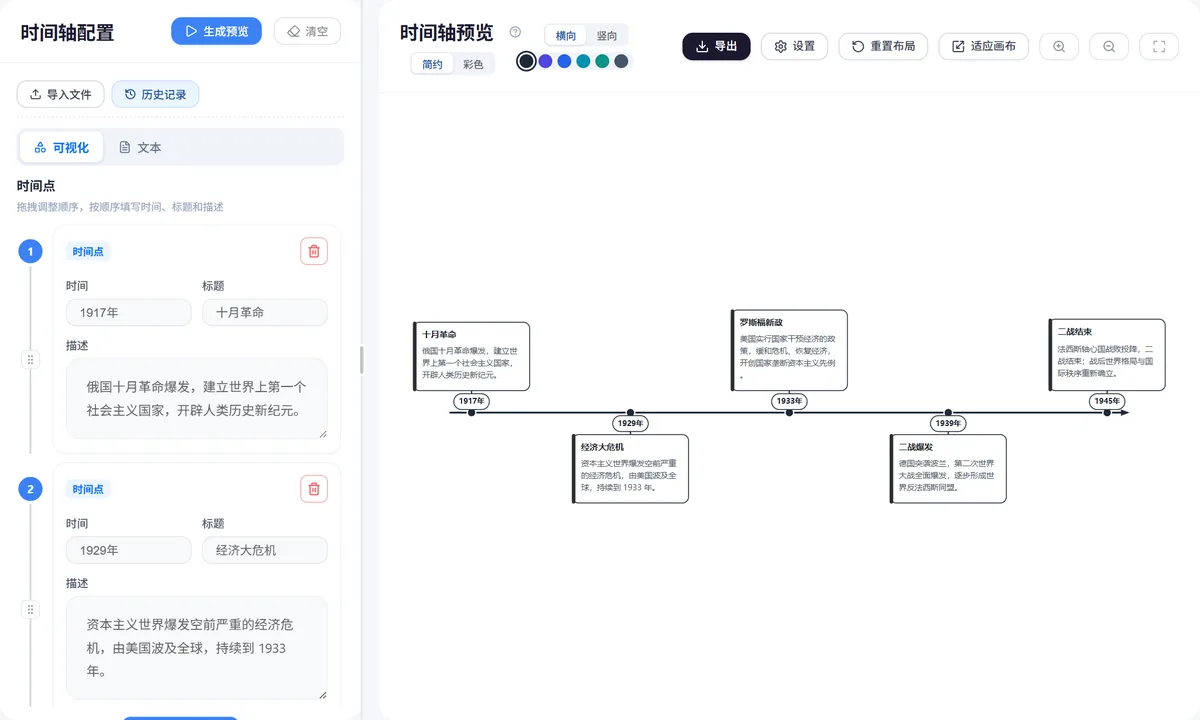
Task: Click the 生成预览 generate preview button
Action: (x=216, y=31)
